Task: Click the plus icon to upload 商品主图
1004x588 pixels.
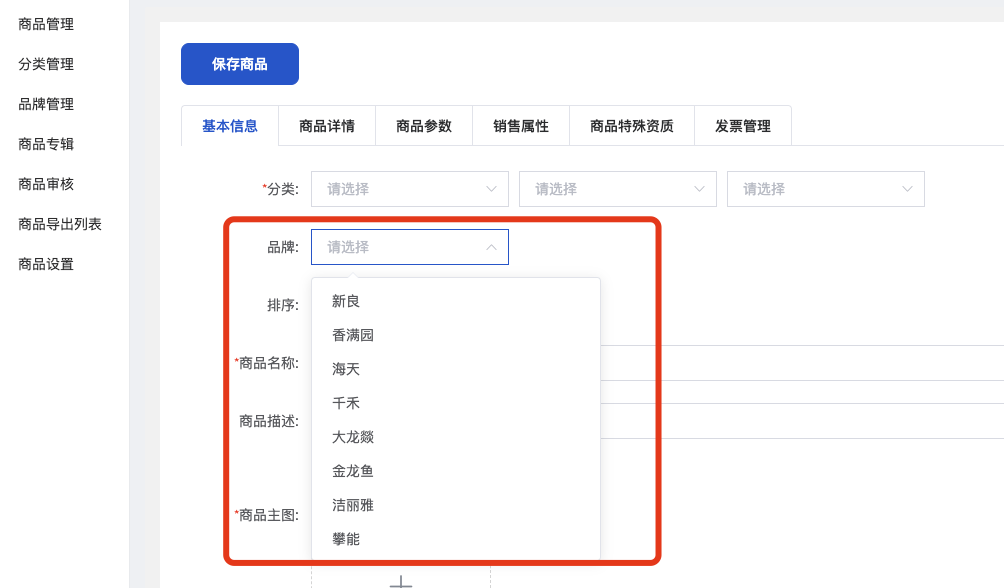Action: (x=400, y=582)
